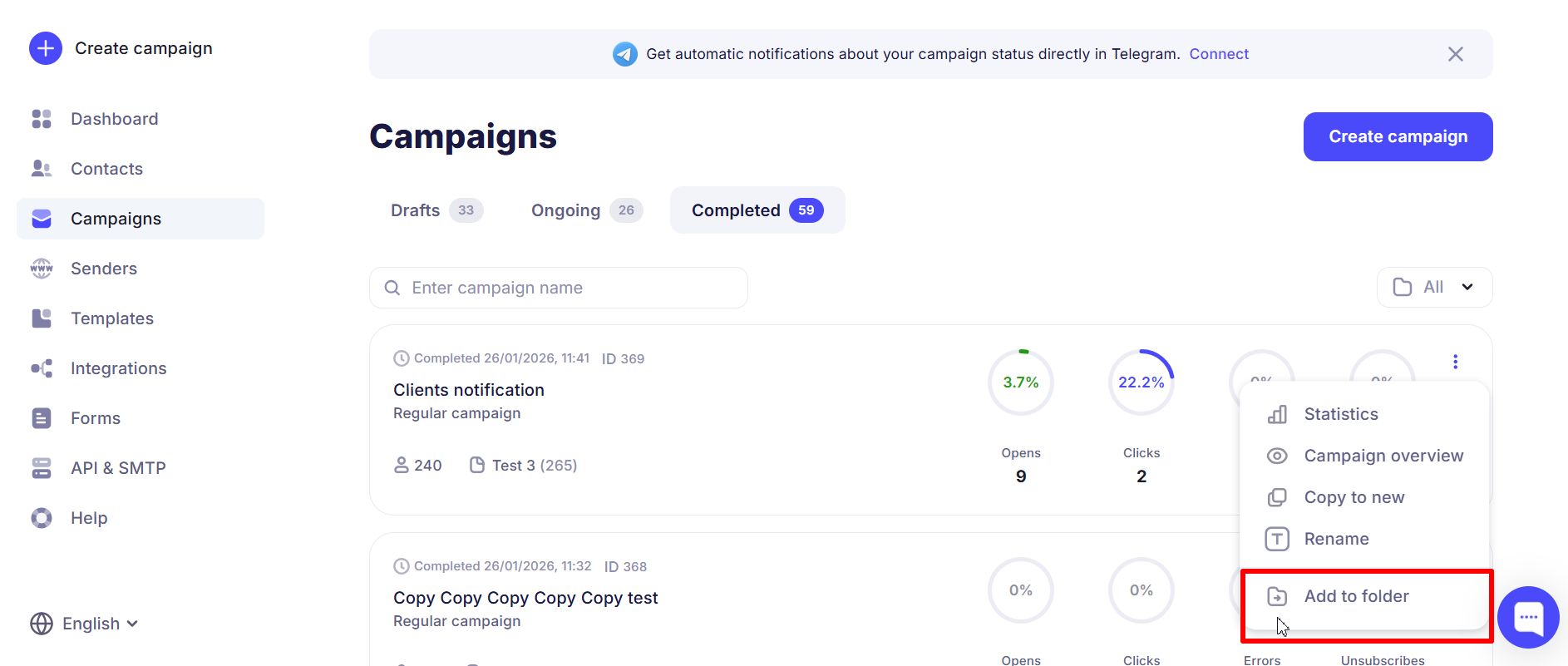Screen dimensions: 1568x666
Task: Click the Connect Telegram link
Action: [1218, 54]
